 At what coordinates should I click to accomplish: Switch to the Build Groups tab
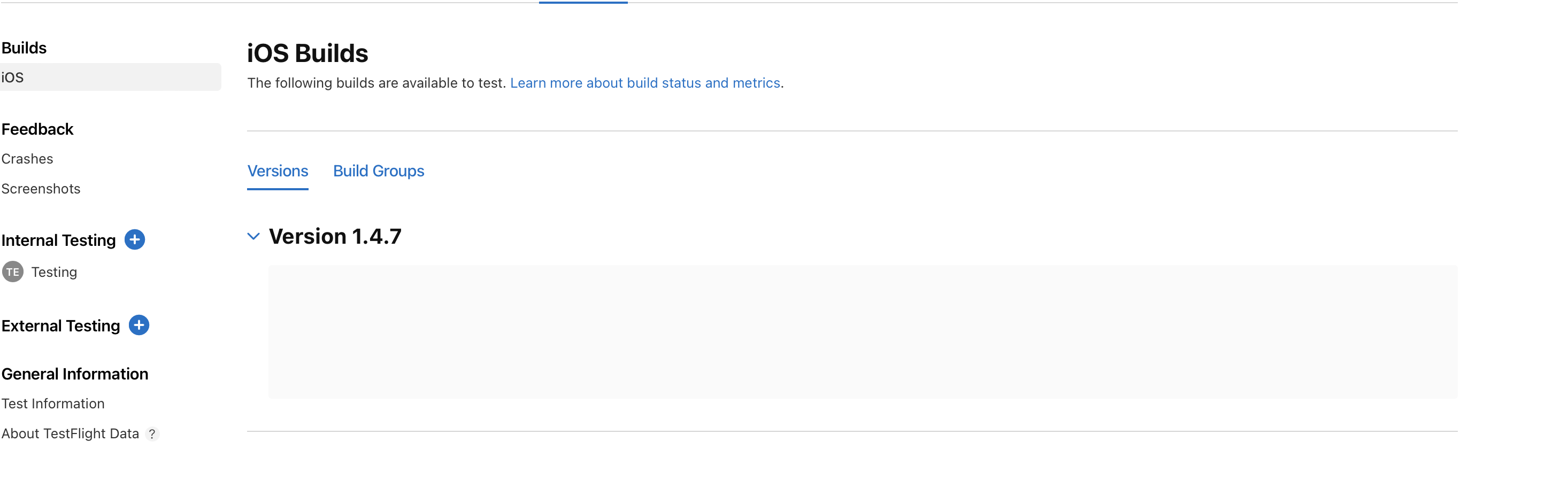(378, 171)
